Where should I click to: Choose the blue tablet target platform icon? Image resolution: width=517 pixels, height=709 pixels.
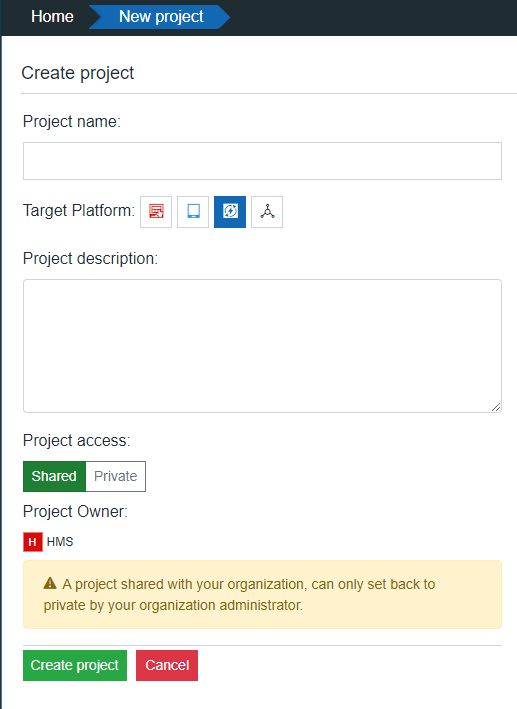(193, 212)
